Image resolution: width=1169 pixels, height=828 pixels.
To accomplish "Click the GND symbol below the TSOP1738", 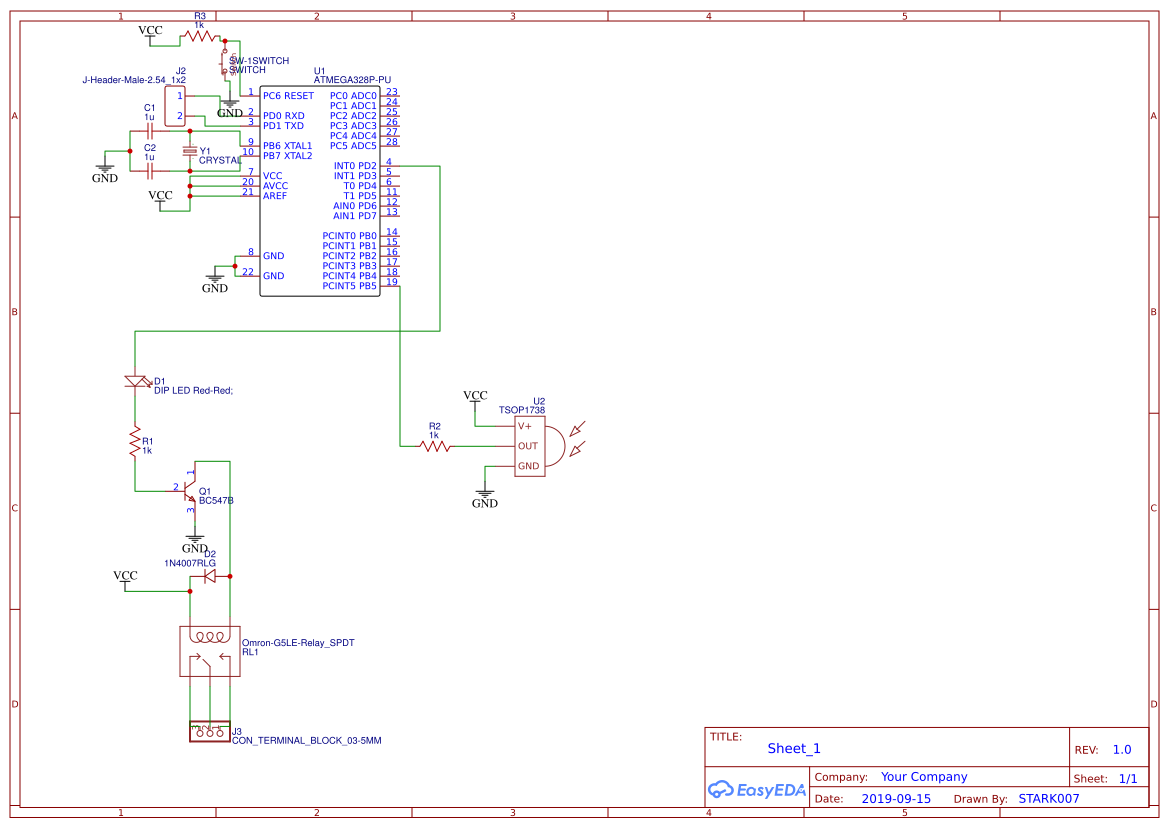I will tap(485, 493).
